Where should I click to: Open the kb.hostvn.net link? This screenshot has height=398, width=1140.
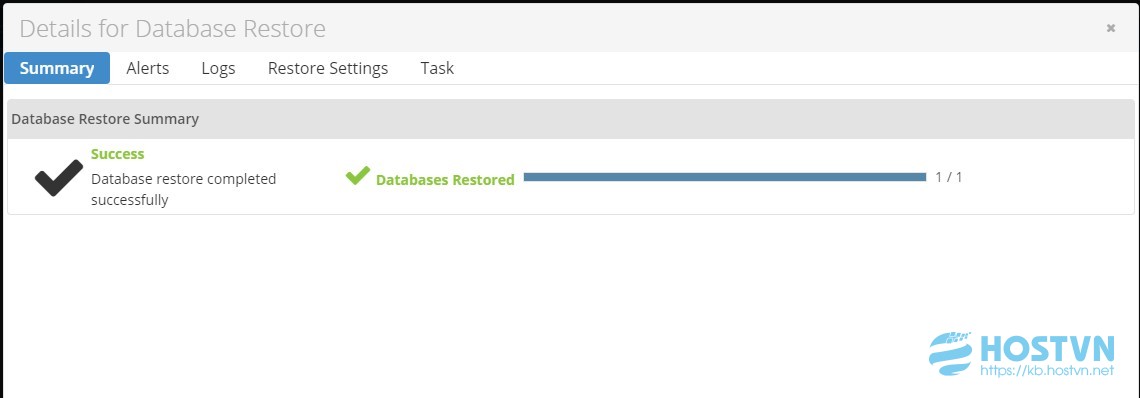(x=1047, y=370)
